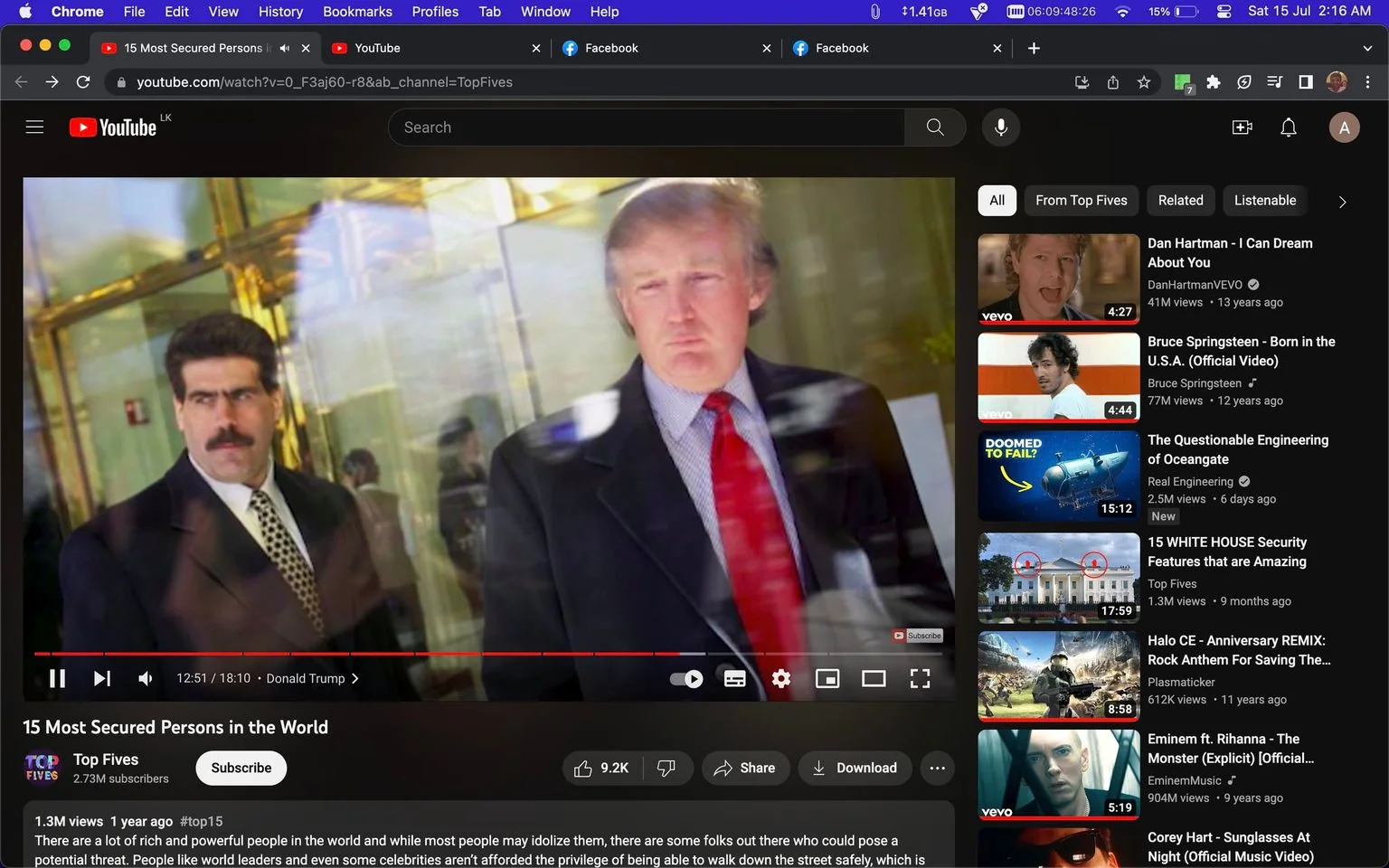Image resolution: width=1389 pixels, height=868 pixels.
Task: Download the video
Action: coord(855,768)
